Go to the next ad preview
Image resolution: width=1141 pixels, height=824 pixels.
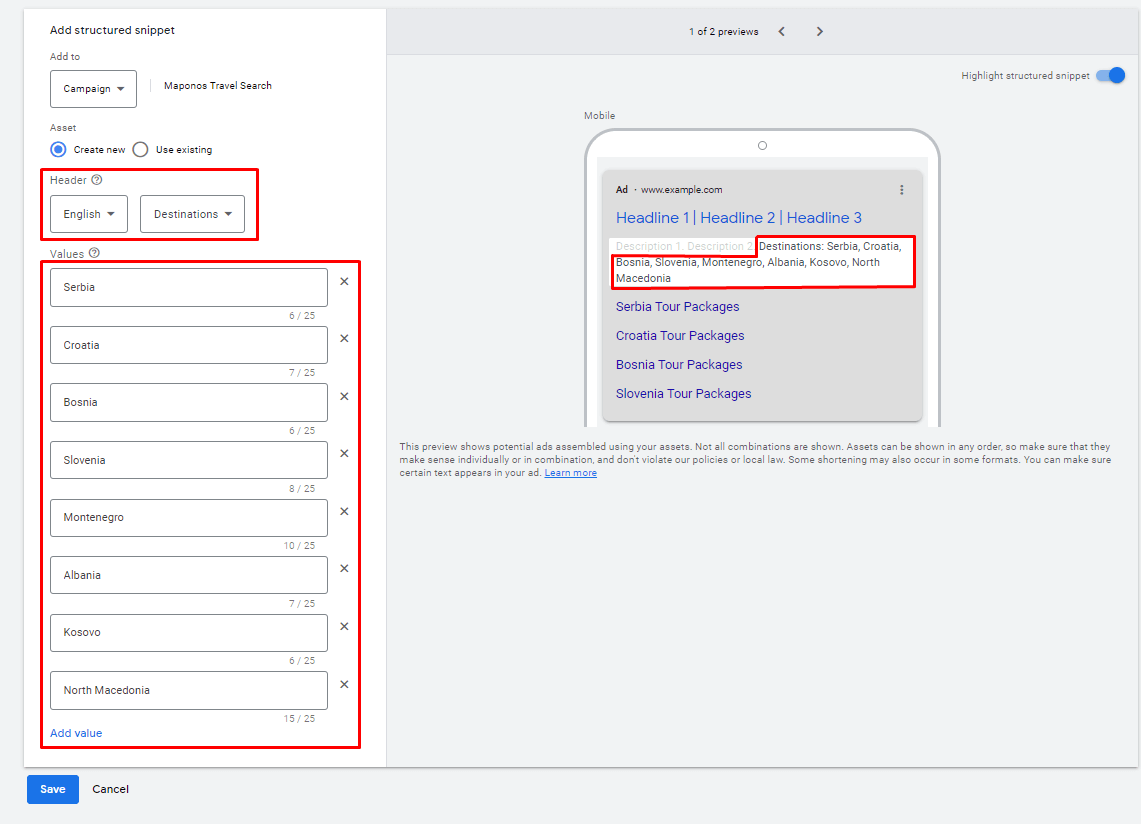point(819,31)
